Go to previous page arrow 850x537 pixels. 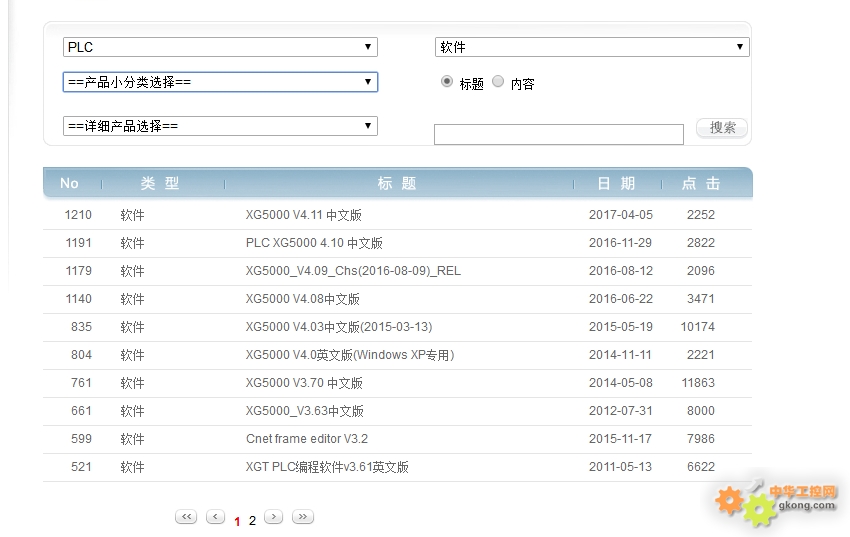pos(215,517)
